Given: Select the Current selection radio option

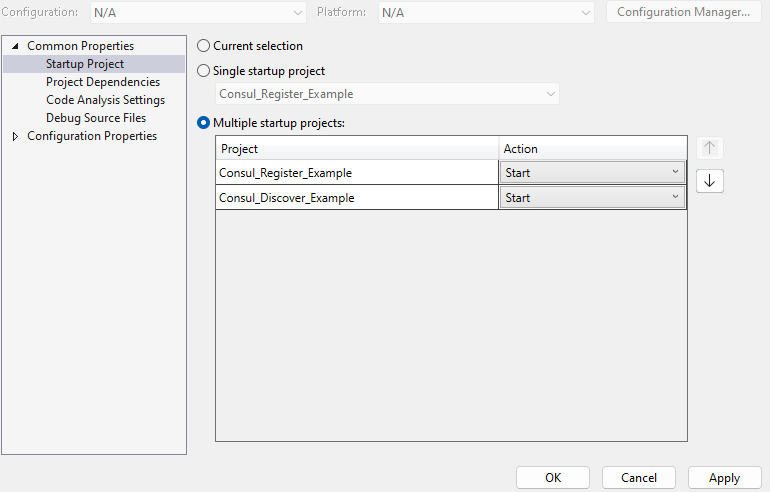Looking at the screenshot, I should pyautogui.click(x=204, y=46).
